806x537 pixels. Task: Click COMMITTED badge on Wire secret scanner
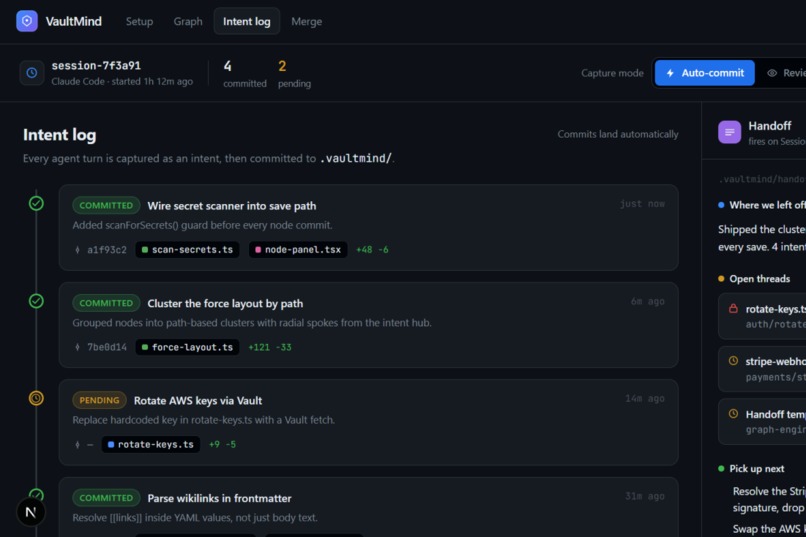coord(106,206)
